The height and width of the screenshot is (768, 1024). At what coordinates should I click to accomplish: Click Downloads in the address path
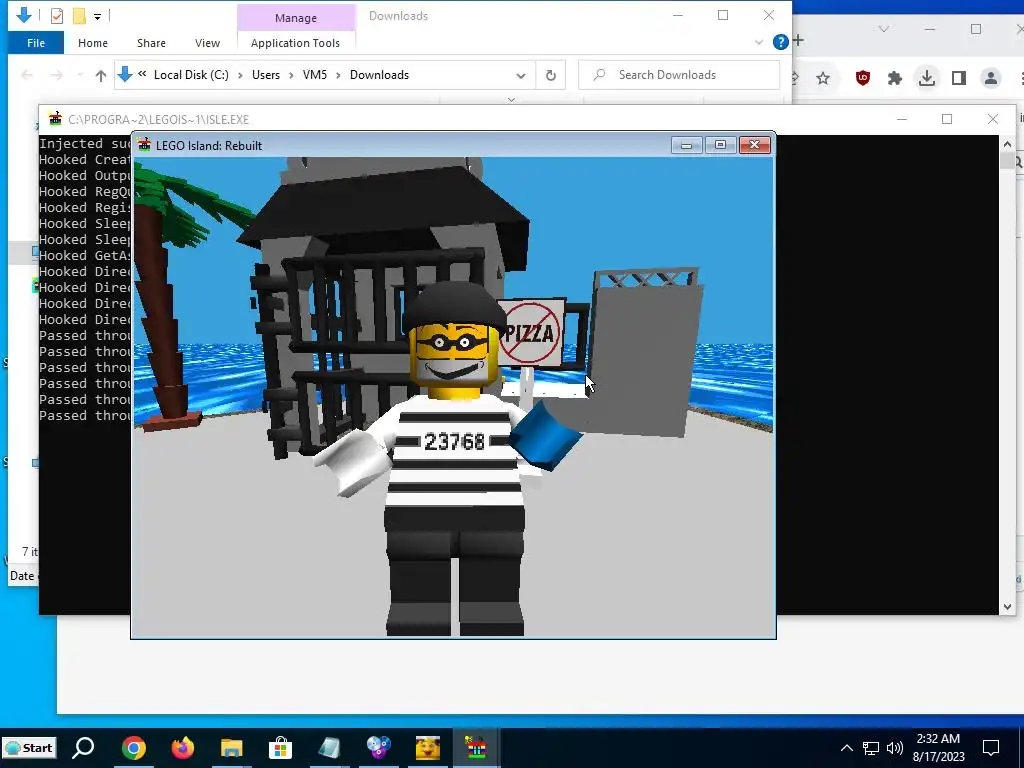pyautogui.click(x=379, y=75)
